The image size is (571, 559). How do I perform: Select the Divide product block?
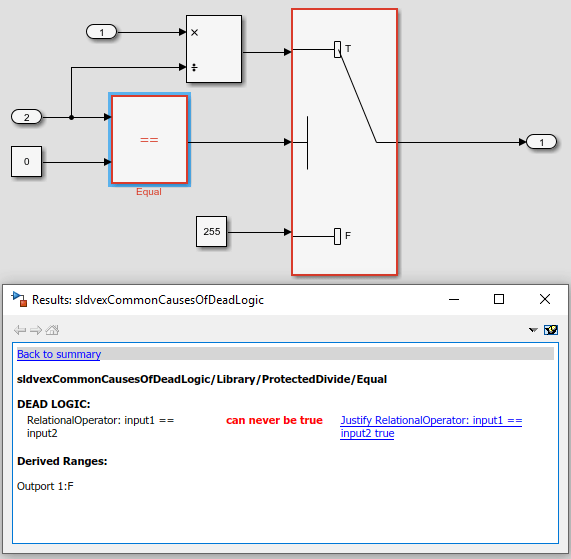tap(214, 49)
